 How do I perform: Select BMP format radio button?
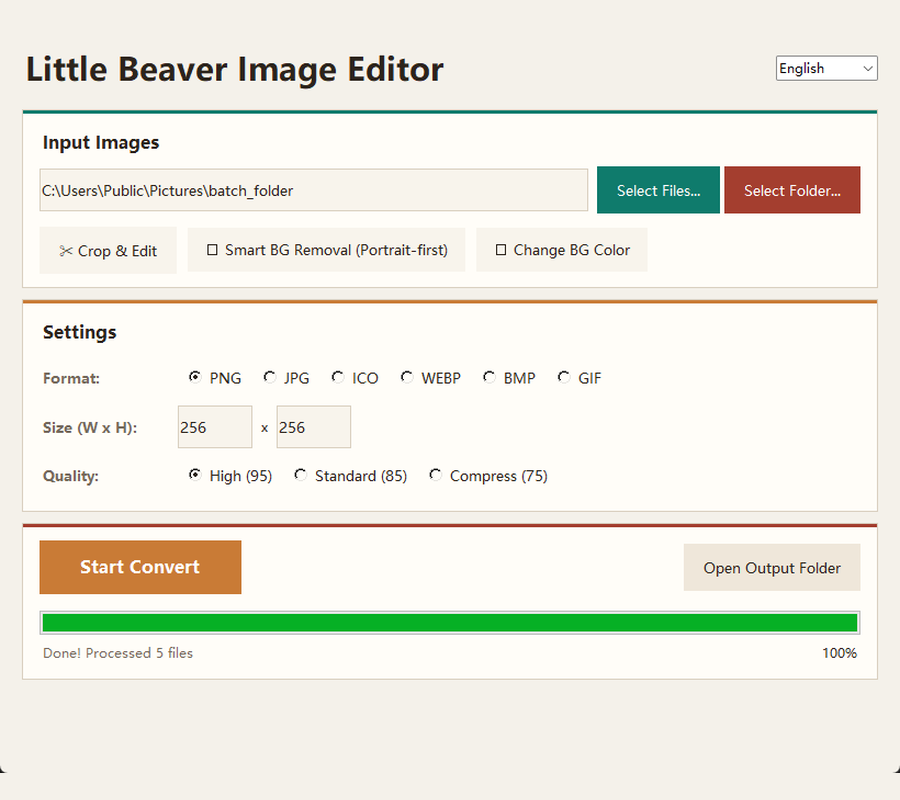[x=489, y=377]
